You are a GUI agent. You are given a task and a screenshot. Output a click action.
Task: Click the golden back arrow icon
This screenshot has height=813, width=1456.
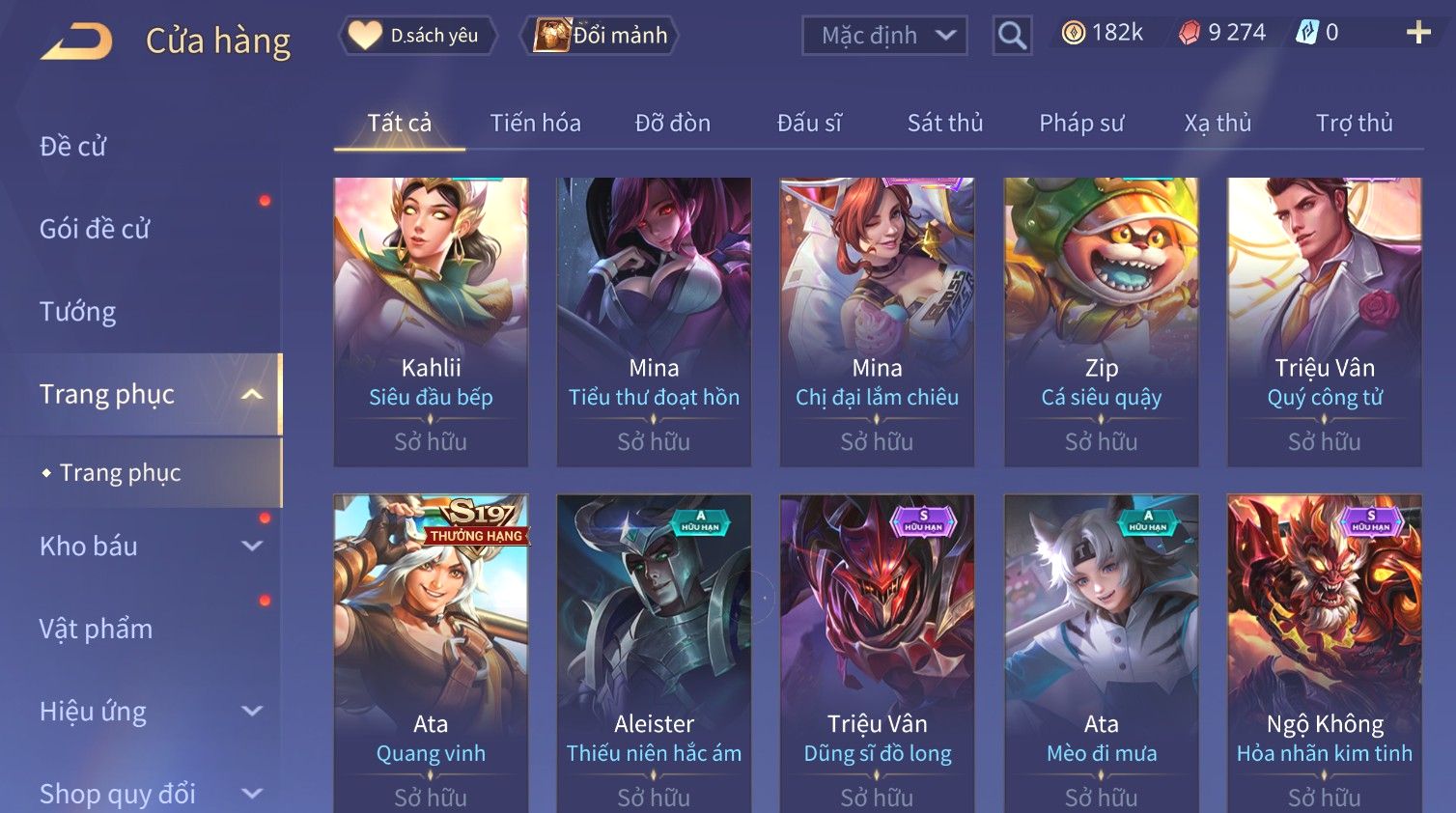tap(77, 42)
